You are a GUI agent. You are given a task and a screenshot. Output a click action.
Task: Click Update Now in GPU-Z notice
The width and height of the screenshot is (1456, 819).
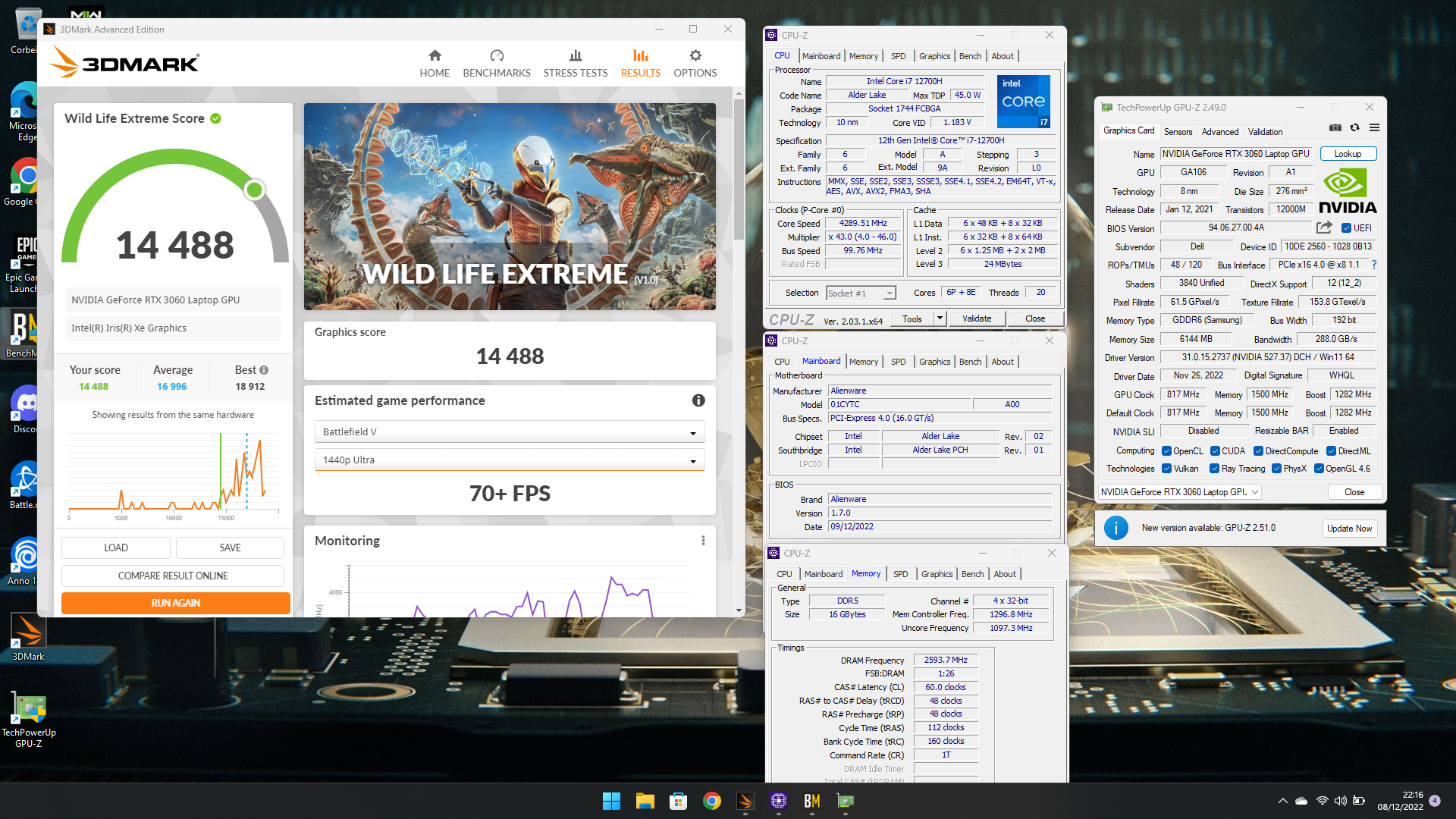coord(1349,528)
